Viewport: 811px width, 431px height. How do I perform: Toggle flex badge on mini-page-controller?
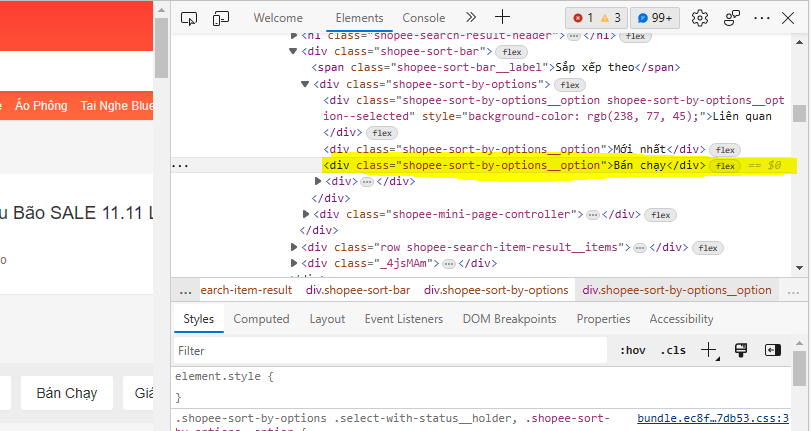pos(660,215)
